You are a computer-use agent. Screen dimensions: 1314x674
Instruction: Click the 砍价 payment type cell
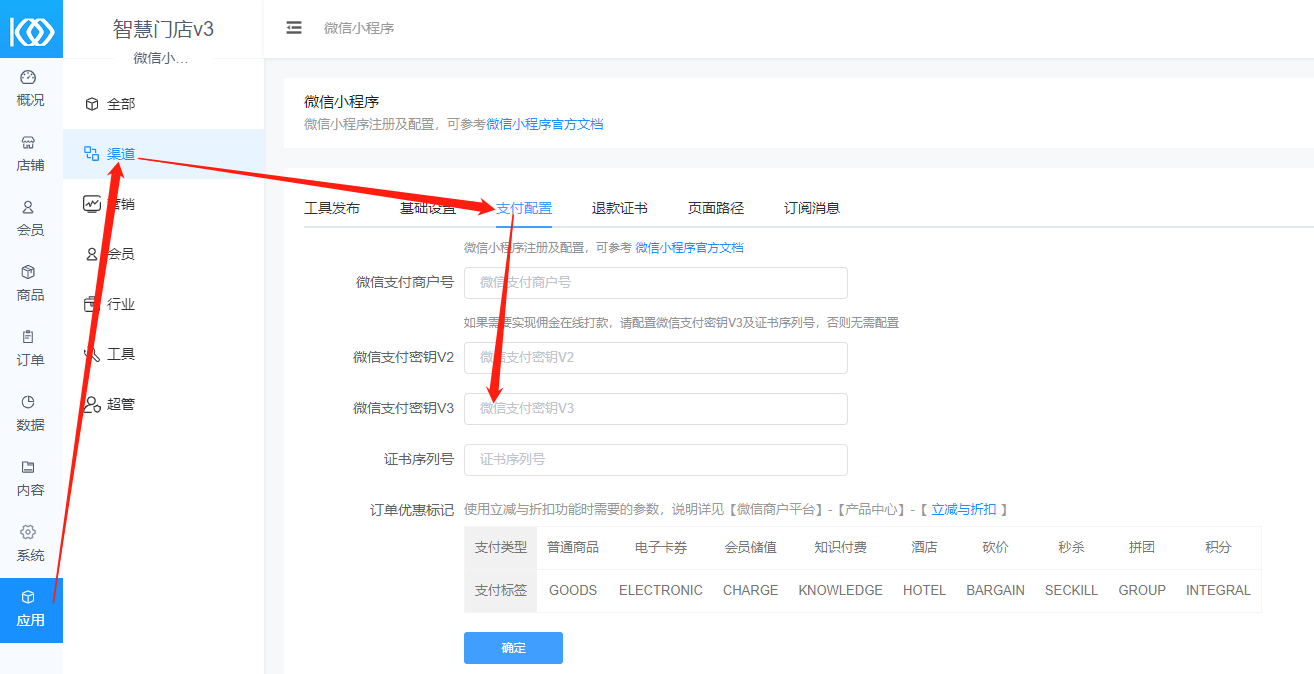pos(995,548)
